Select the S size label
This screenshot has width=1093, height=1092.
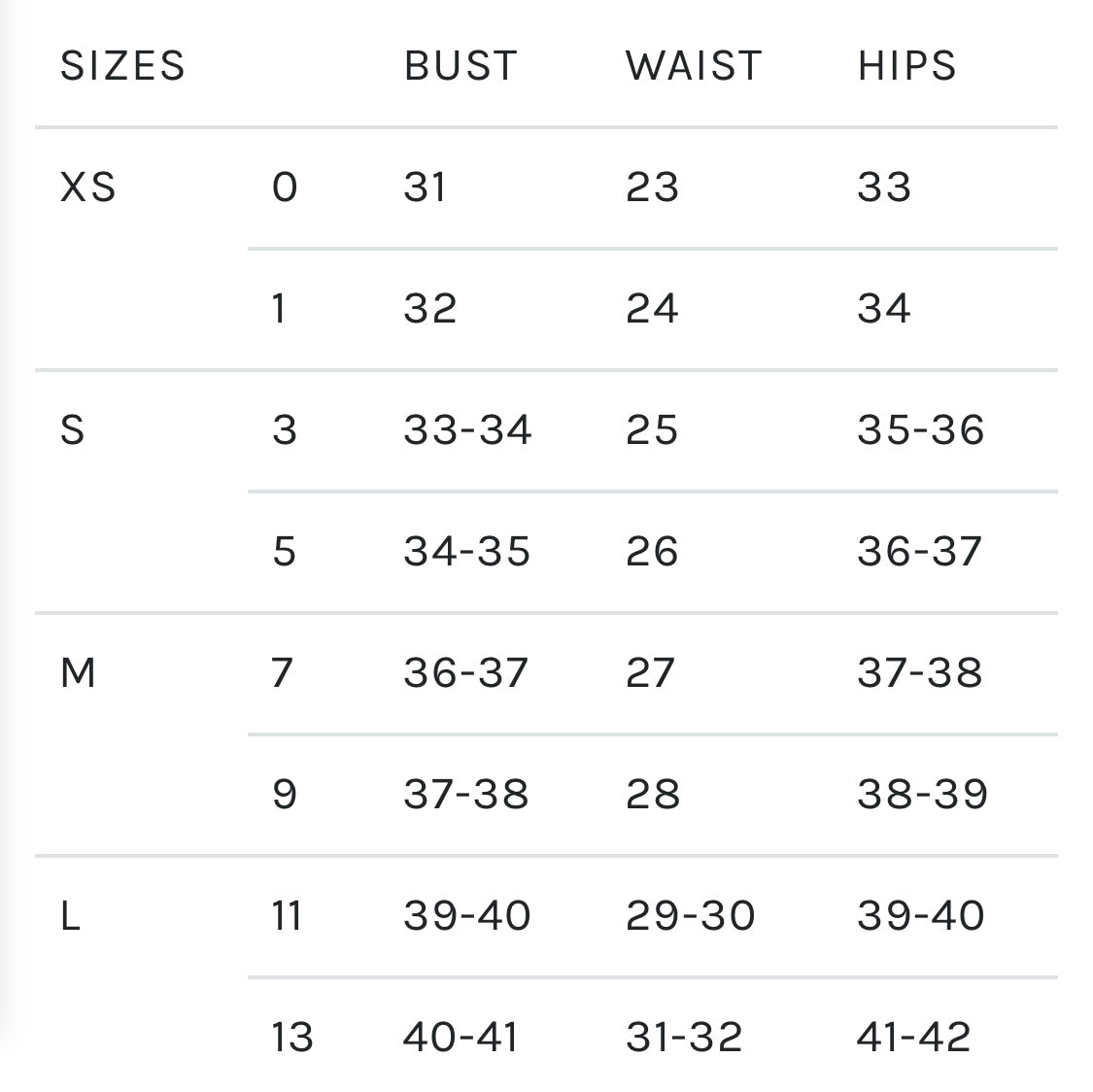pyautogui.click(x=73, y=429)
